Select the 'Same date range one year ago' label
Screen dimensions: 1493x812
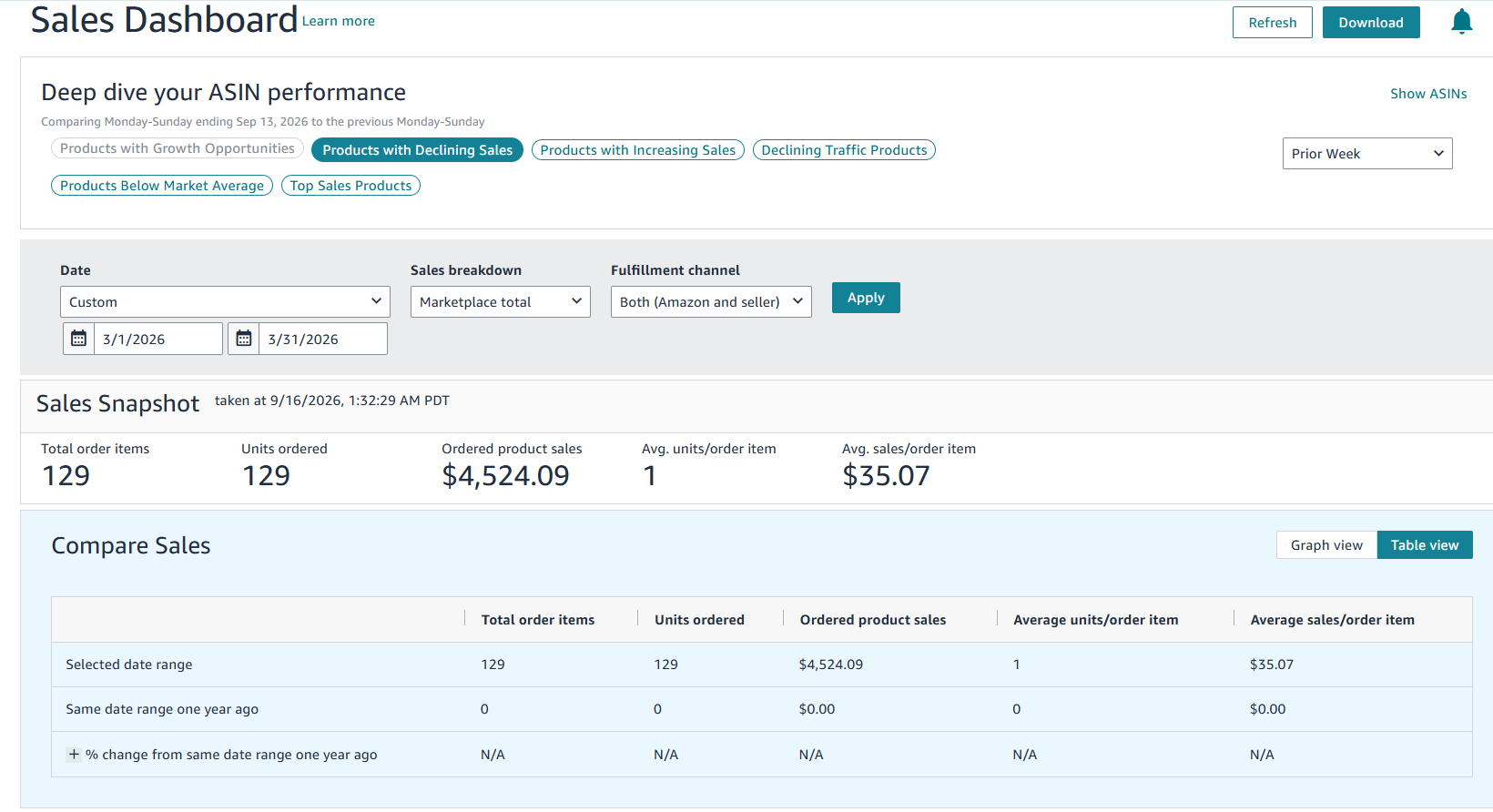(162, 709)
